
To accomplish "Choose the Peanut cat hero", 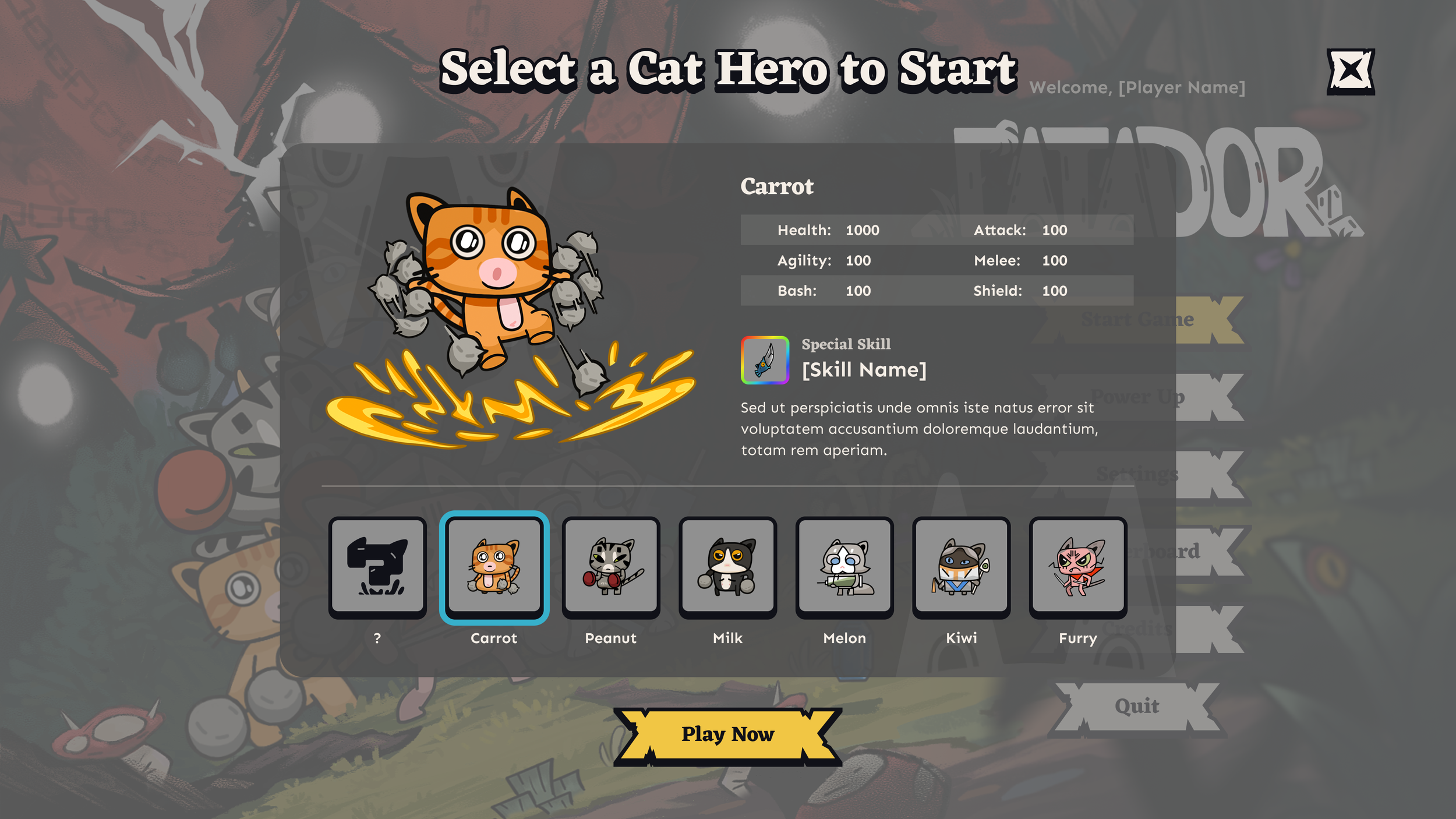I will pyautogui.click(x=611, y=567).
